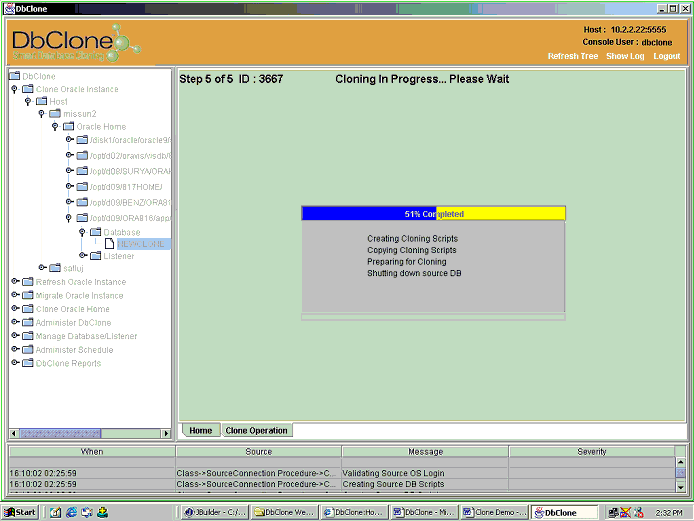Select the /opt/d08/SURYA/ORA tree item
Viewport: 694px width, 521px height.
(130, 171)
